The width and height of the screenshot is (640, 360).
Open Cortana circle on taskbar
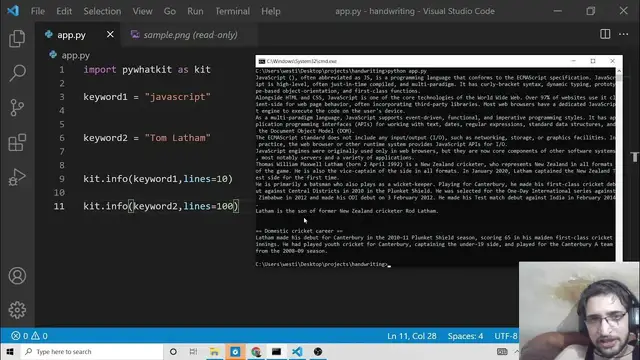(173, 351)
